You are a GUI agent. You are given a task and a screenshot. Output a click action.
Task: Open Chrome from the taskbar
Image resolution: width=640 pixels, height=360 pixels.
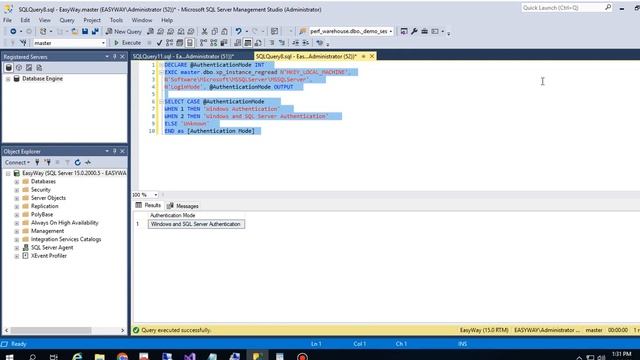pyautogui.click(x=122, y=356)
